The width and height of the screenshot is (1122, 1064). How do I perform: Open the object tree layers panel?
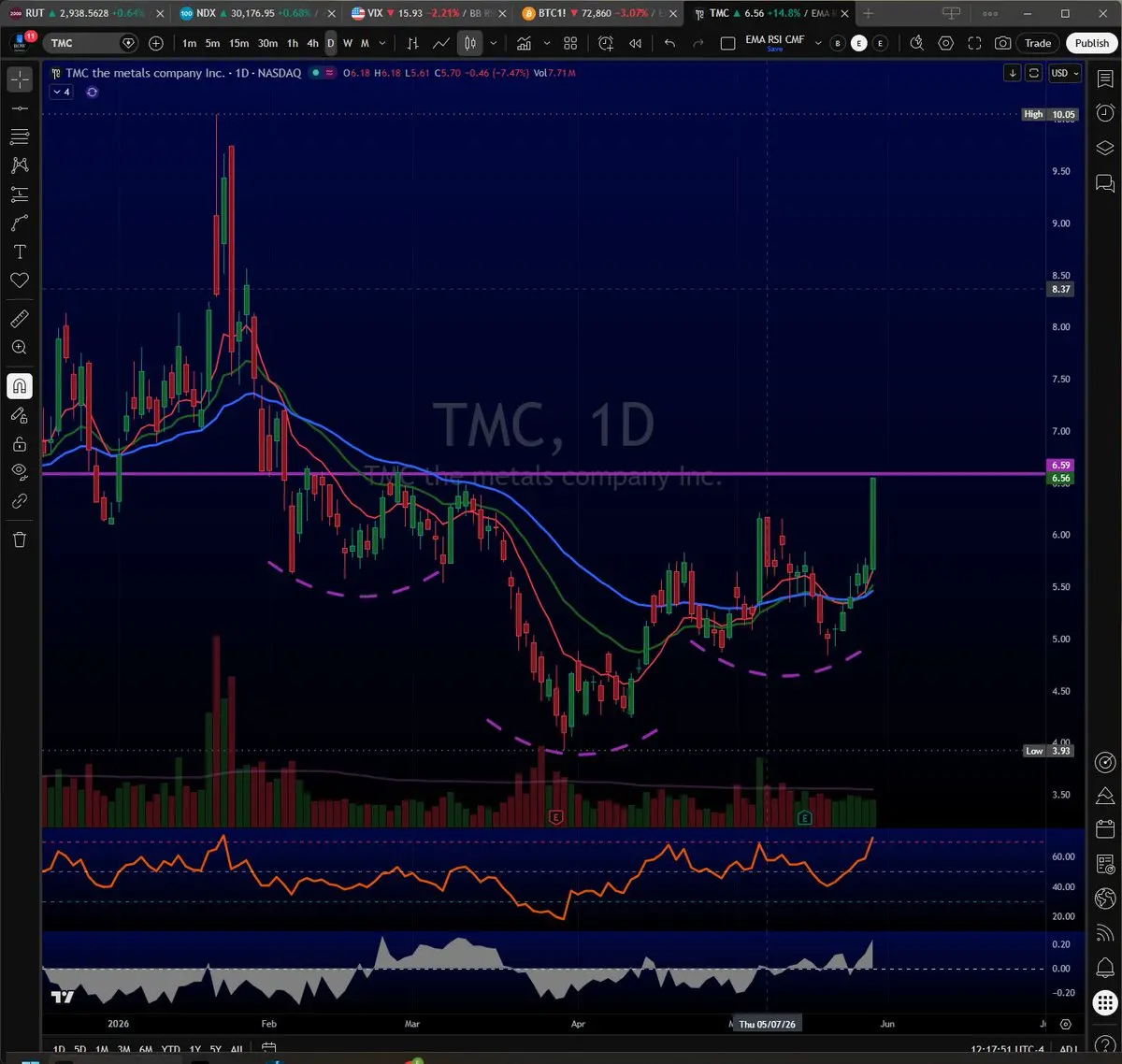tap(1104, 148)
